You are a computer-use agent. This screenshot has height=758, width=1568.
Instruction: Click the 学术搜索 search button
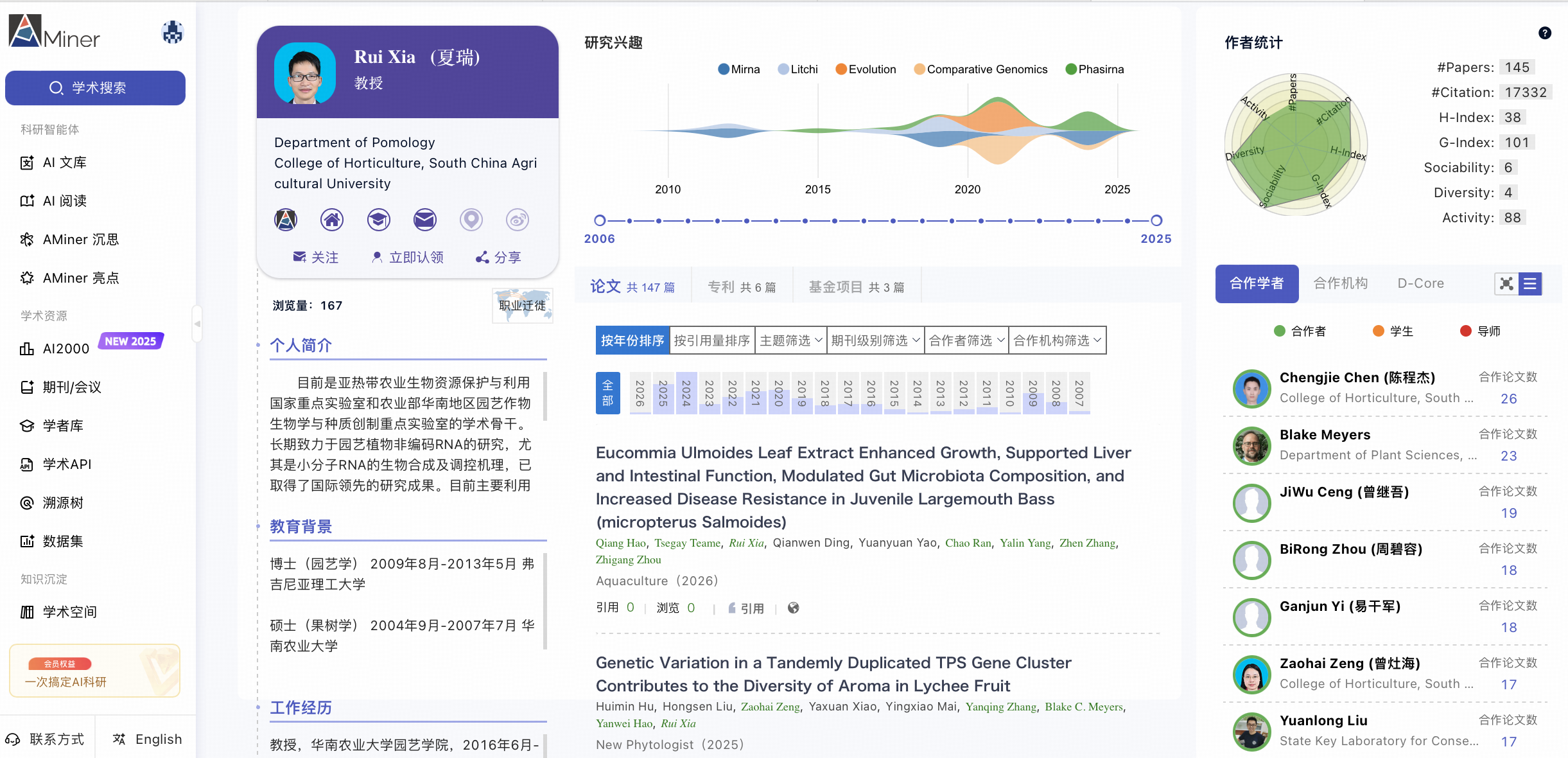95,88
